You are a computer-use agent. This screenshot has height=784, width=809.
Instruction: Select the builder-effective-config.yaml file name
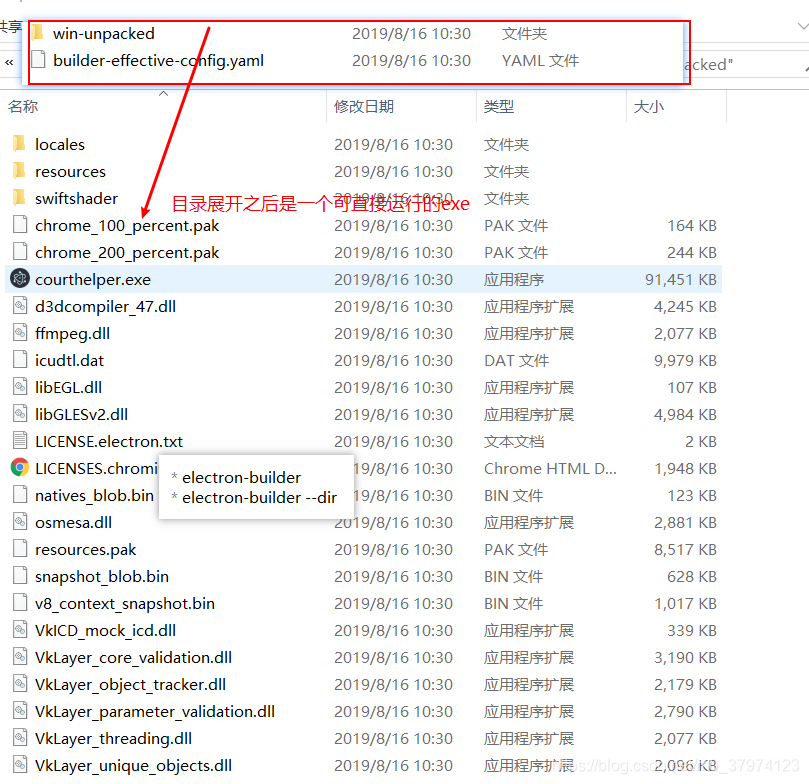158,60
